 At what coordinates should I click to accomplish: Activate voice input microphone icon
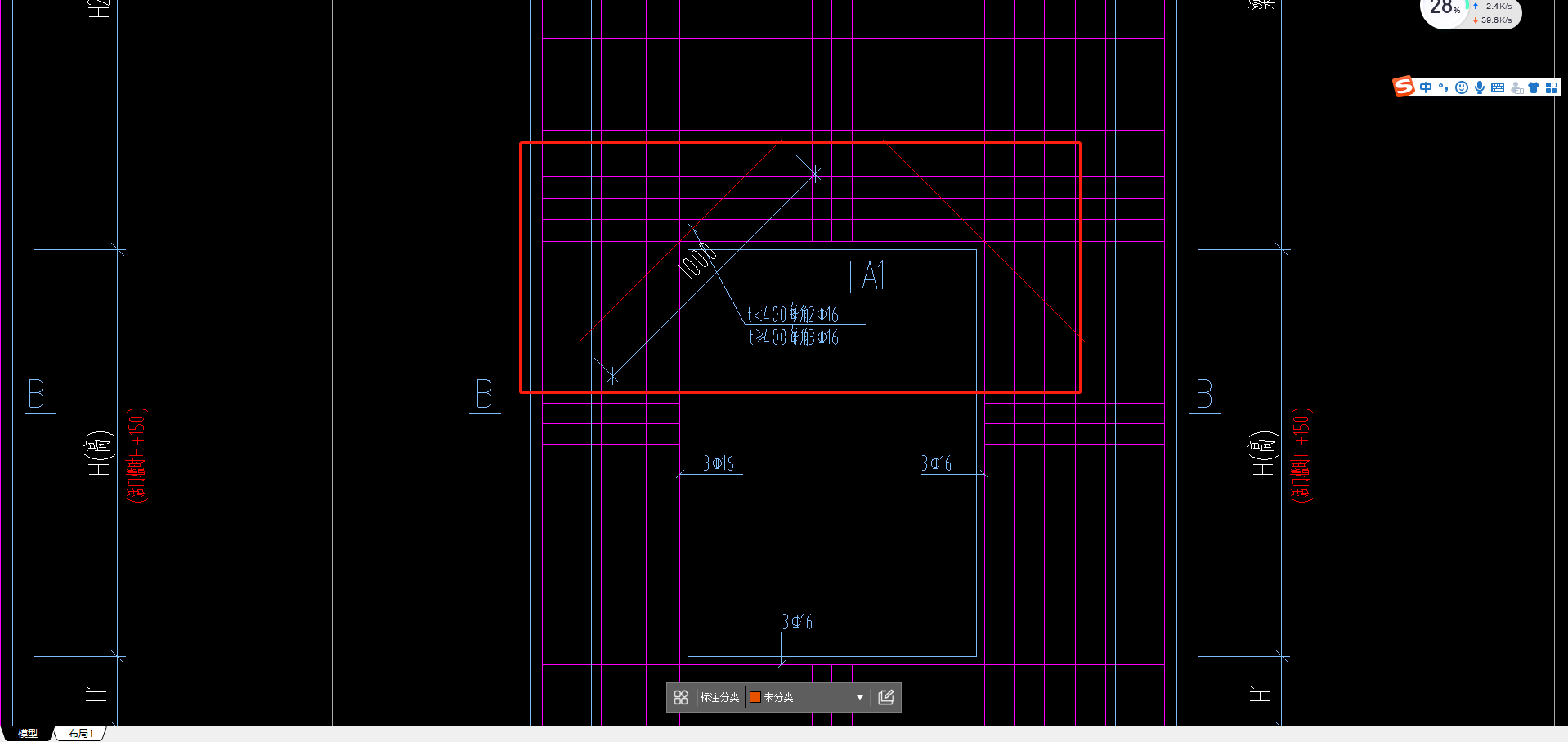pyautogui.click(x=1480, y=87)
